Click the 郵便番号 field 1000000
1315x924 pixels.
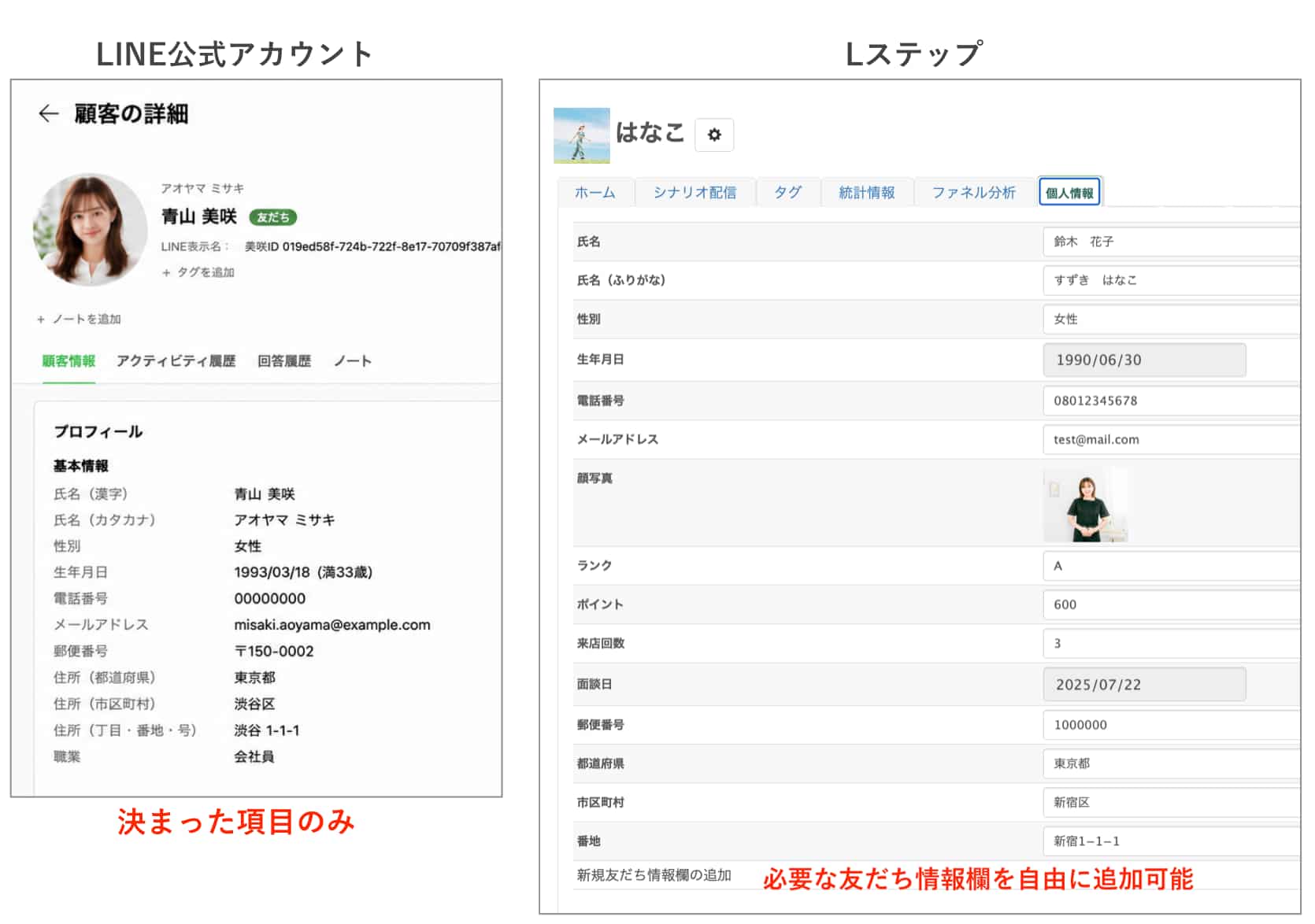tap(1172, 725)
